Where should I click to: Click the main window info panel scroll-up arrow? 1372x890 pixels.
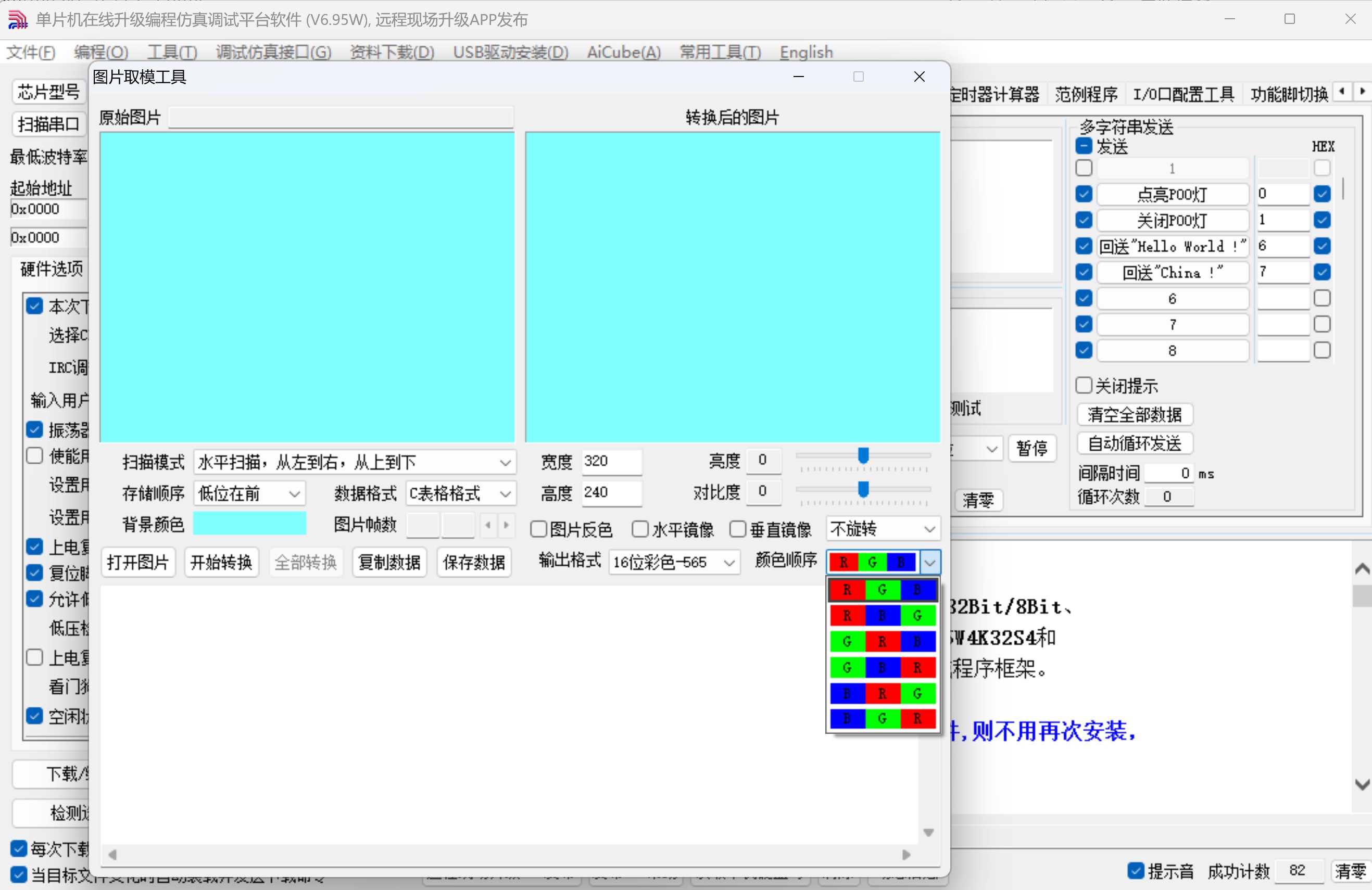click(x=1361, y=569)
